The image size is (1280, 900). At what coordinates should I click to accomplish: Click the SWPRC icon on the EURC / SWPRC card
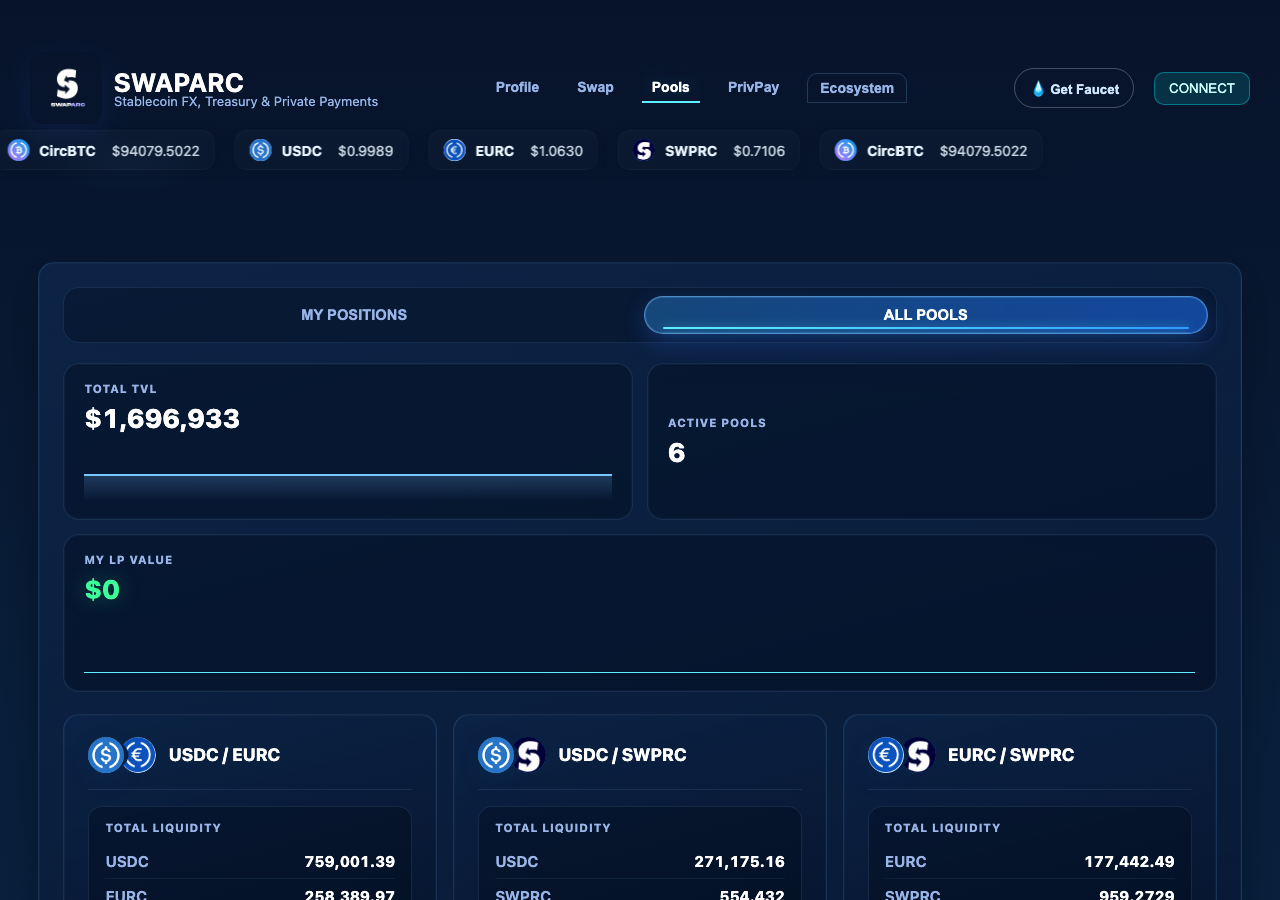coord(918,755)
